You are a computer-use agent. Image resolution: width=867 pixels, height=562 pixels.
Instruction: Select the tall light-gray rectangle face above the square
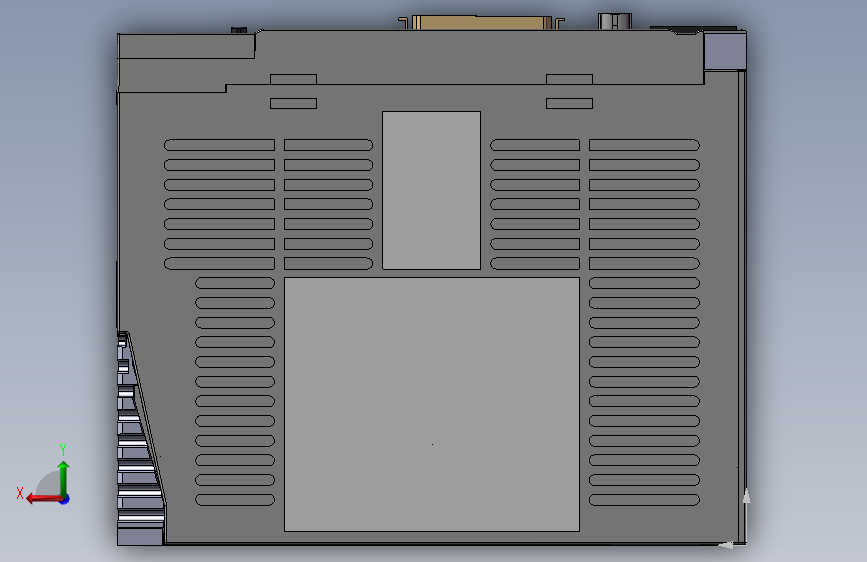coord(431,190)
